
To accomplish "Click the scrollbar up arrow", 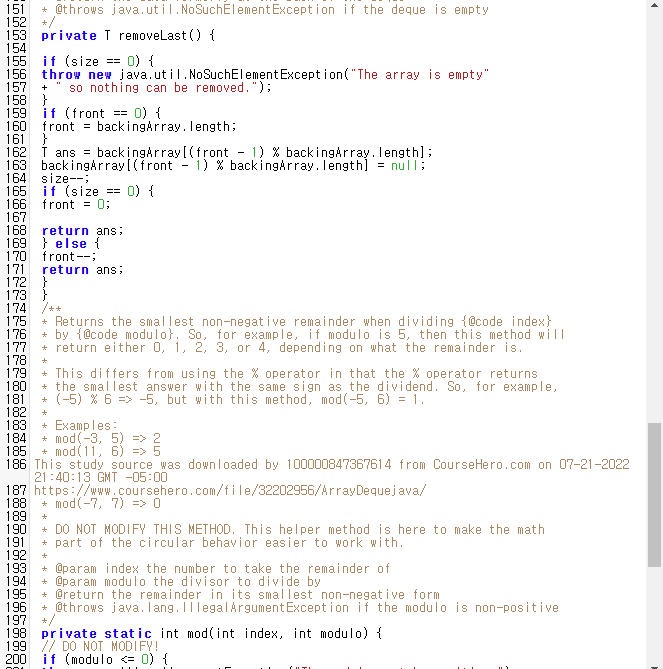I will click(x=654, y=5).
